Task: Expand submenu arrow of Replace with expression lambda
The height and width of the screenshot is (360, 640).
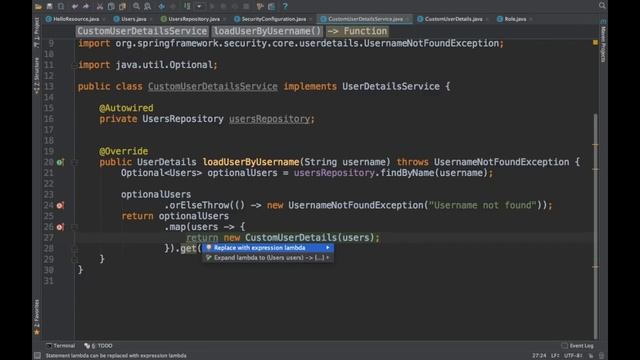Action: pyautogui.click(x=327, y=248)
